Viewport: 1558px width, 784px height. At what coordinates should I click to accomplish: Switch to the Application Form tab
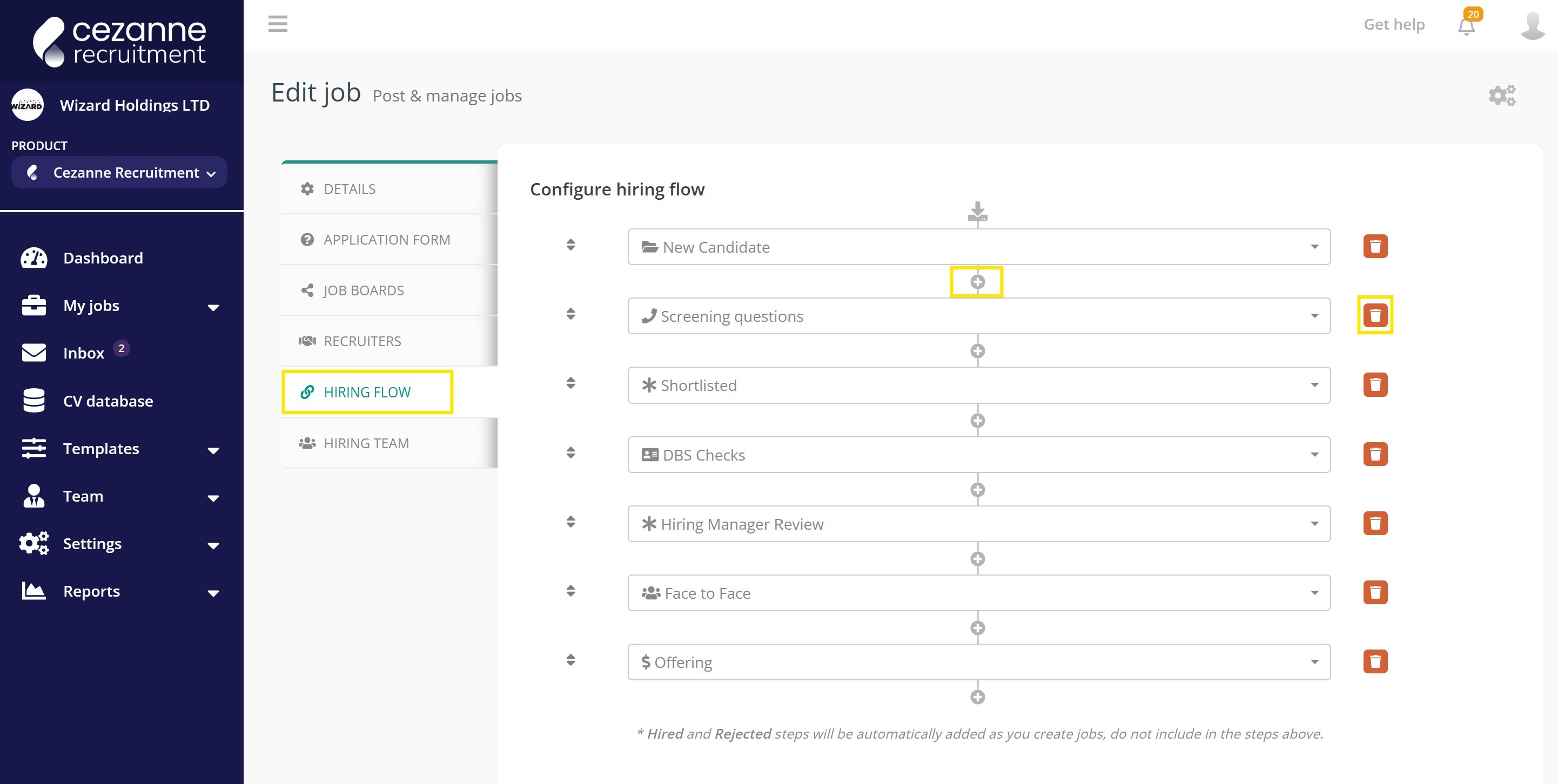point(389,239)
